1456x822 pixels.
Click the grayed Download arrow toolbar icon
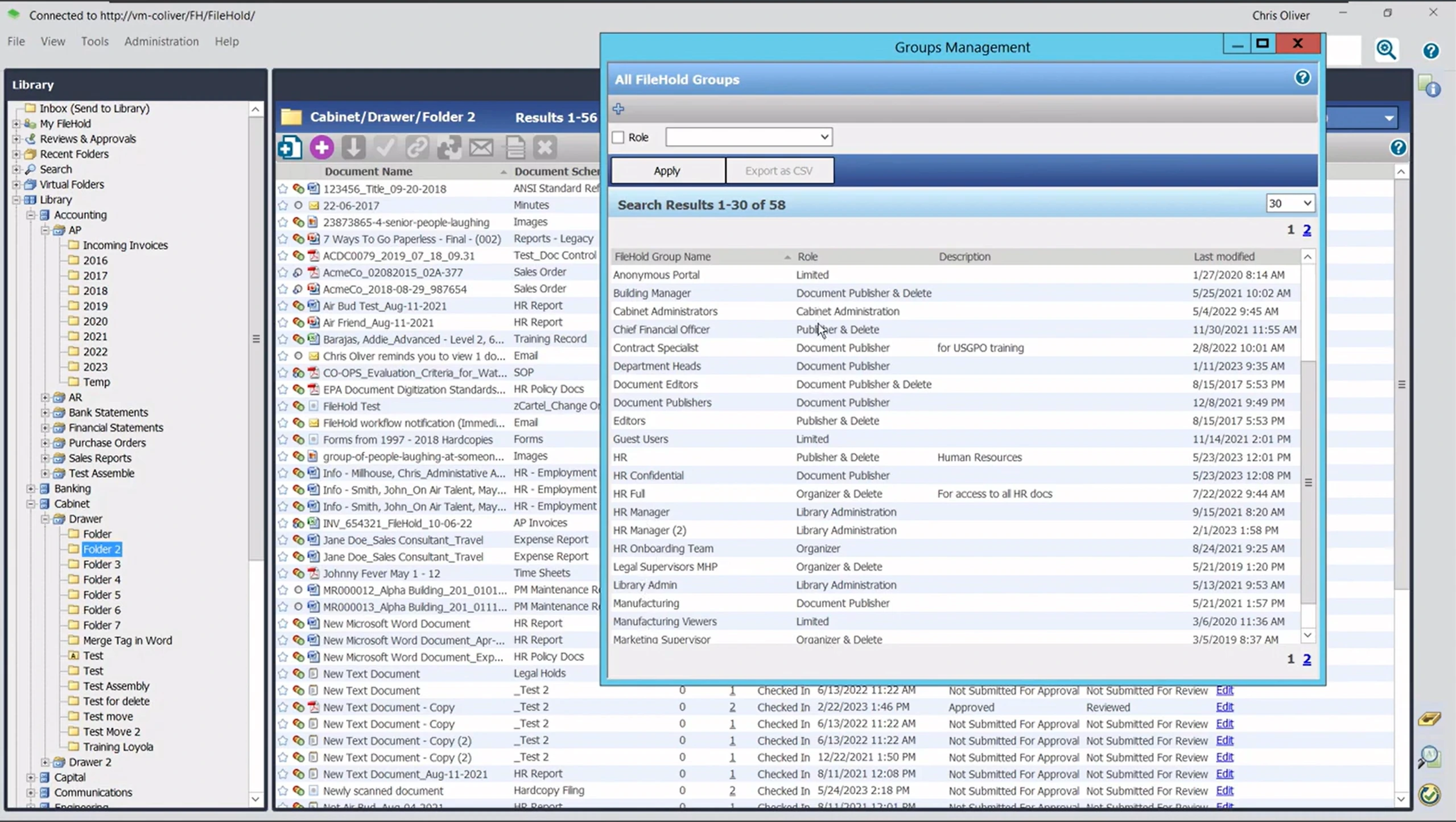coord(353,147)
